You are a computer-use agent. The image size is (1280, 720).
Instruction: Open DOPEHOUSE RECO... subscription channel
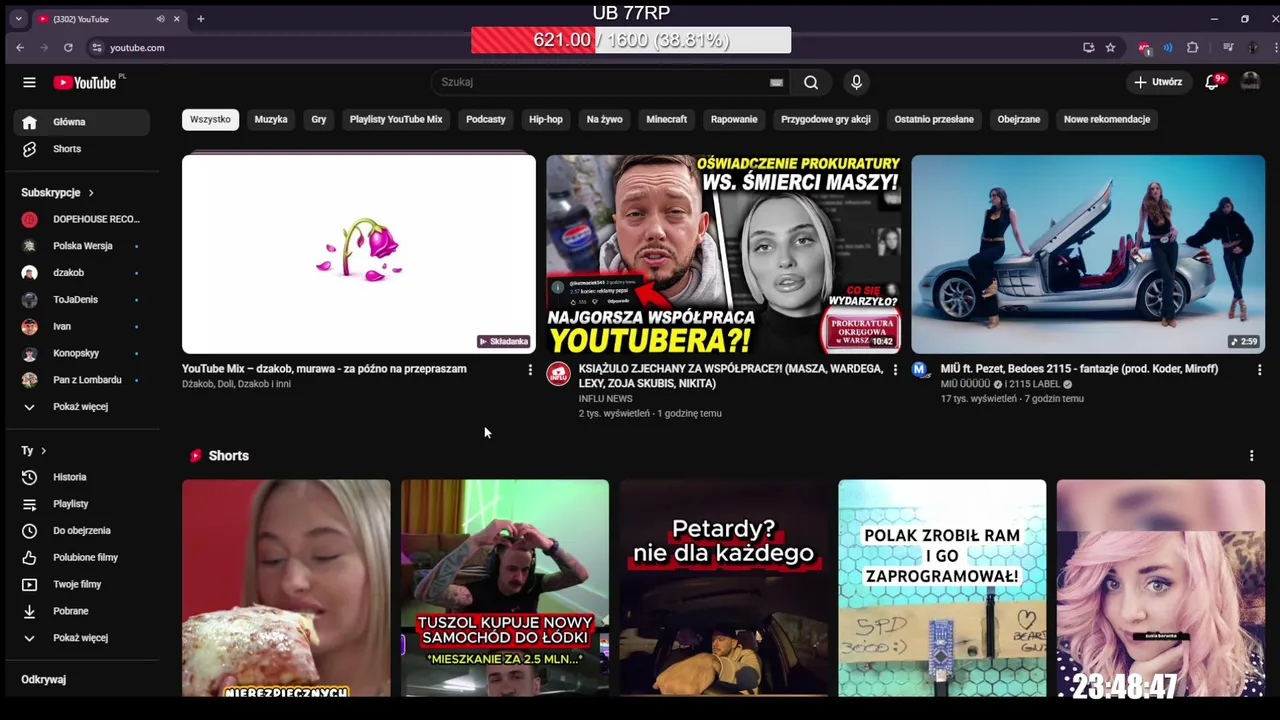[x=82, y=219]
